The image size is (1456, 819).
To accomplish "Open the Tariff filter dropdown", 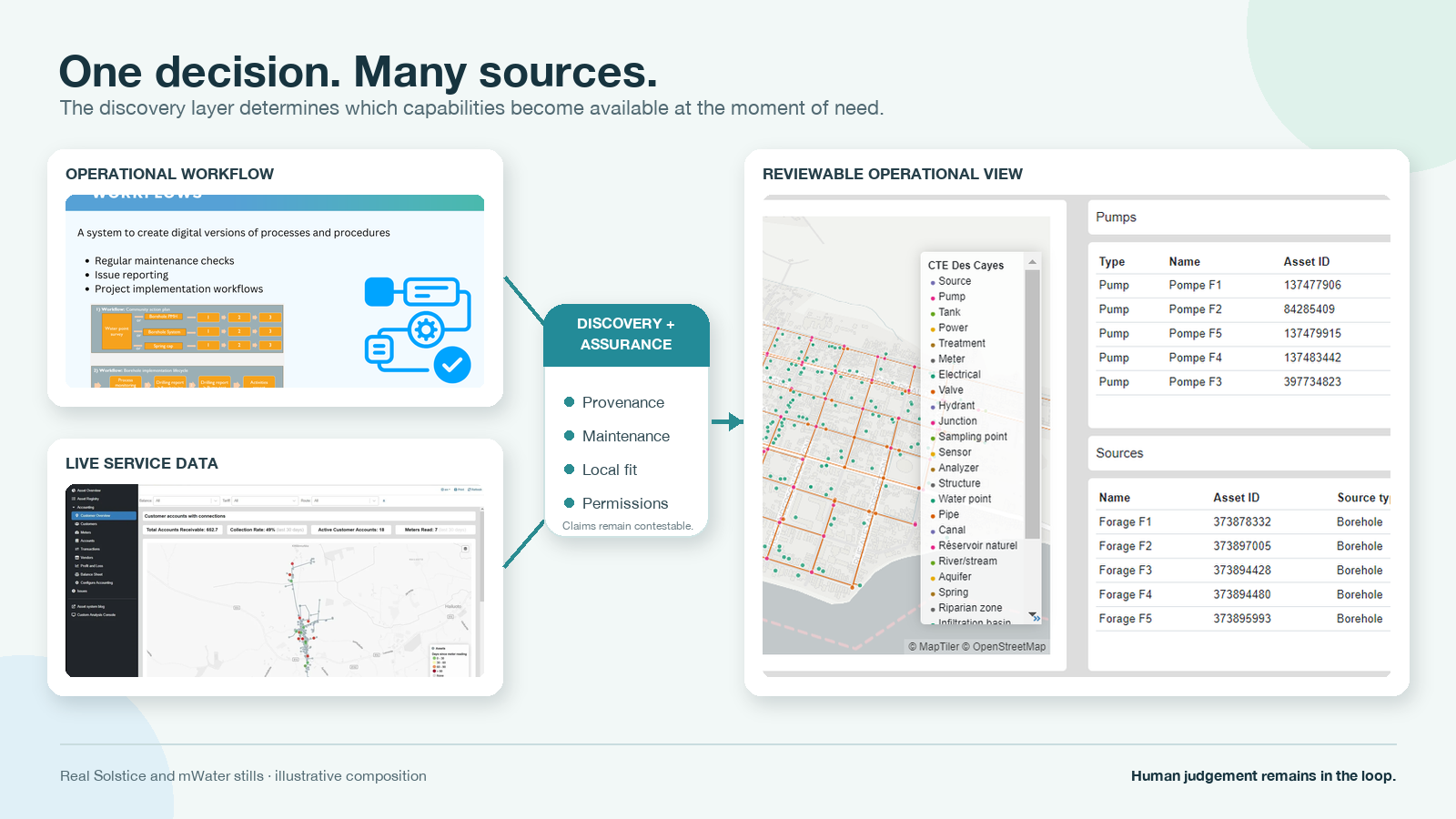I will pyautogui.click(x=266, y=500).
